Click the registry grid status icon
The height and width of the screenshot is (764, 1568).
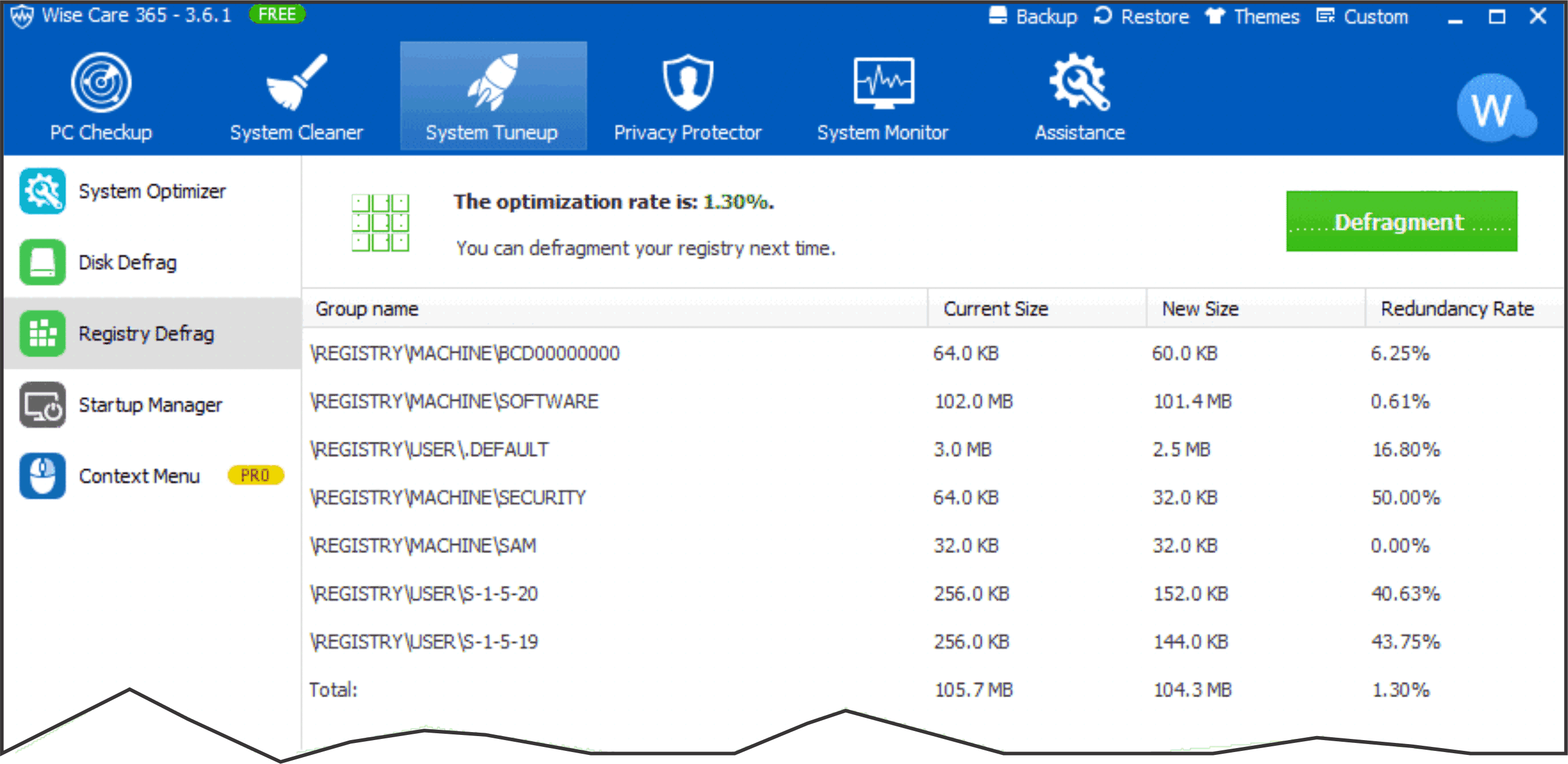380,222
